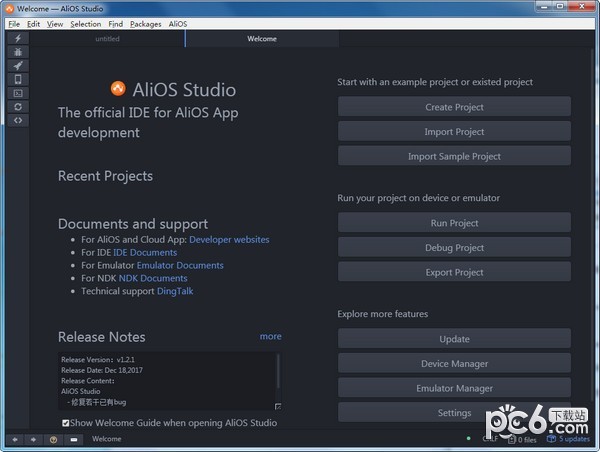Screen dimensions: 600x452
Task: Click the Welcome label in status bar
Action: point(106,439)
